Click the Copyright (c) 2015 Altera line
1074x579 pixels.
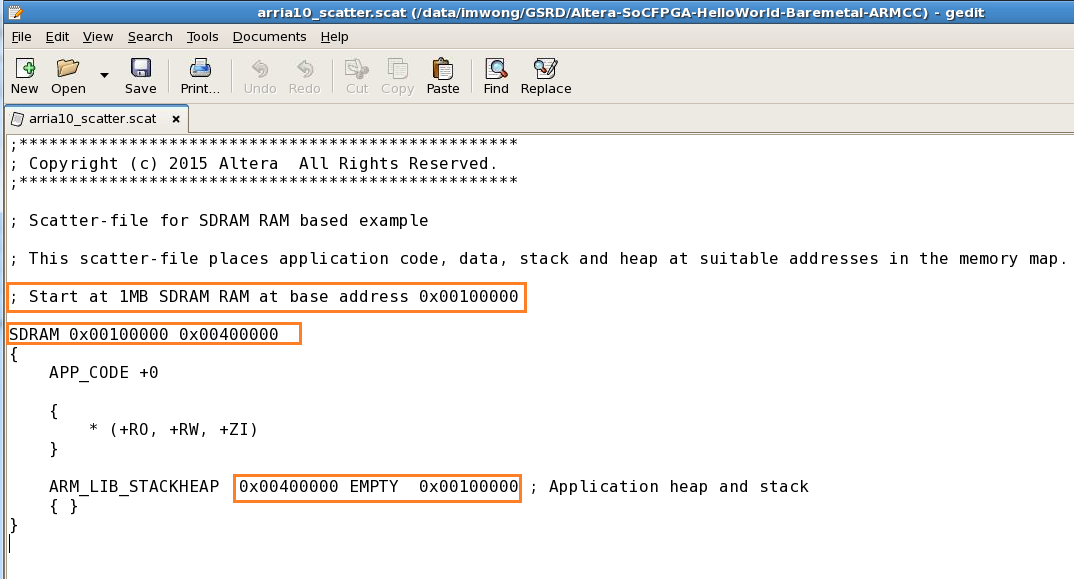pos(253,164)
